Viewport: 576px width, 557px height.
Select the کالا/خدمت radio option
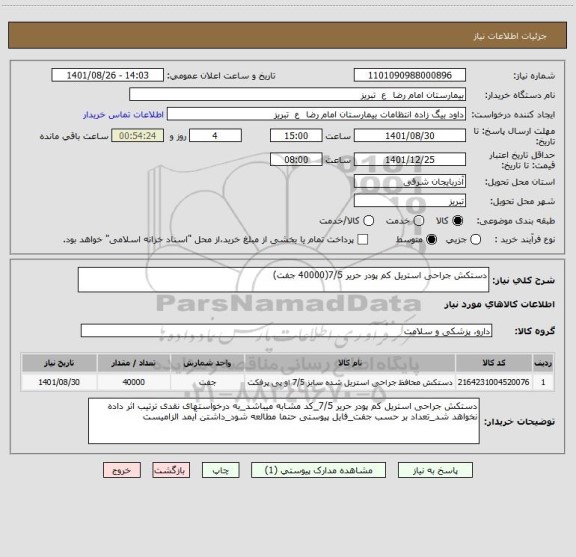[x=368, y=220]
